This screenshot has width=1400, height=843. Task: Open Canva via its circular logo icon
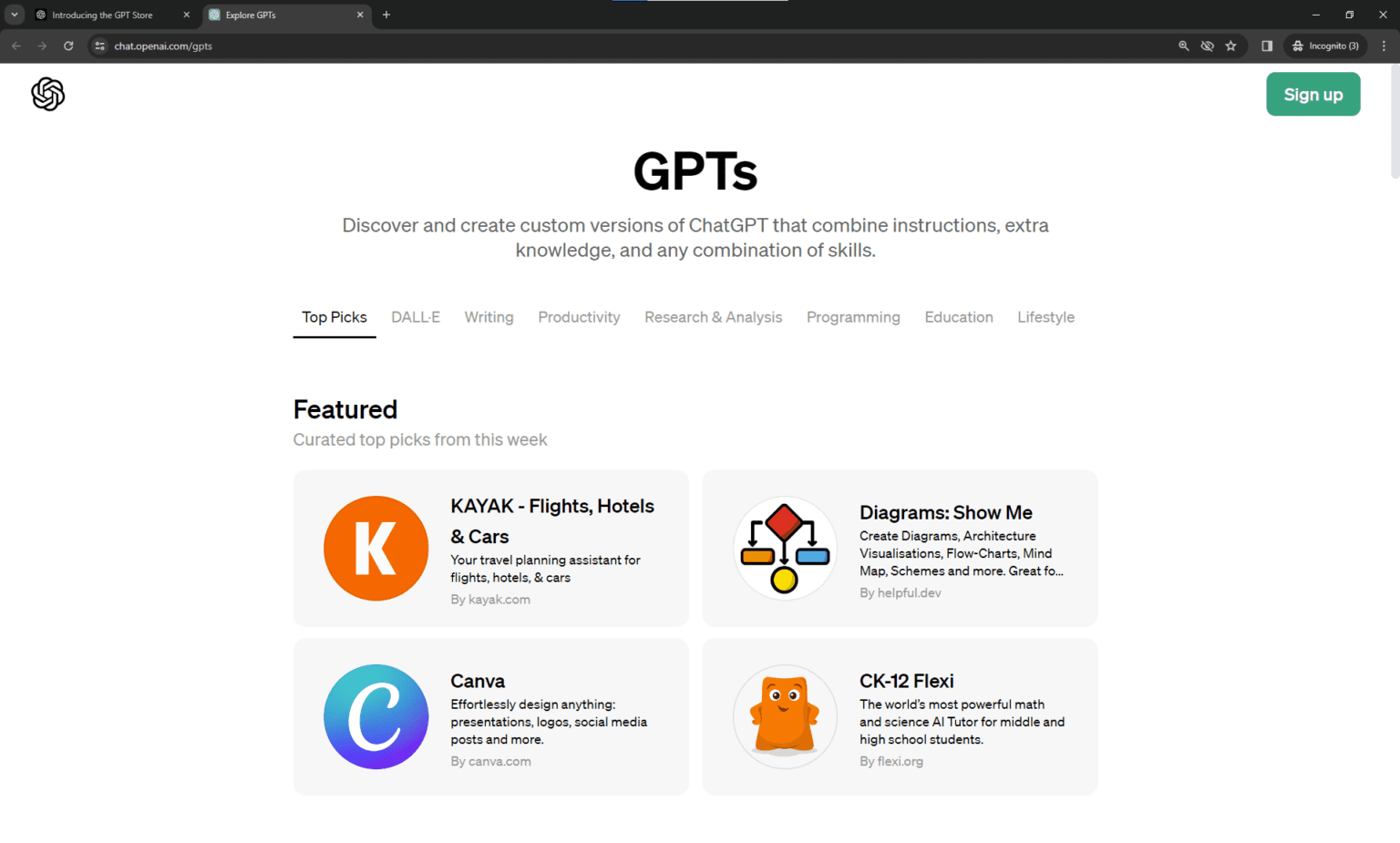click(x=376, y=716)
